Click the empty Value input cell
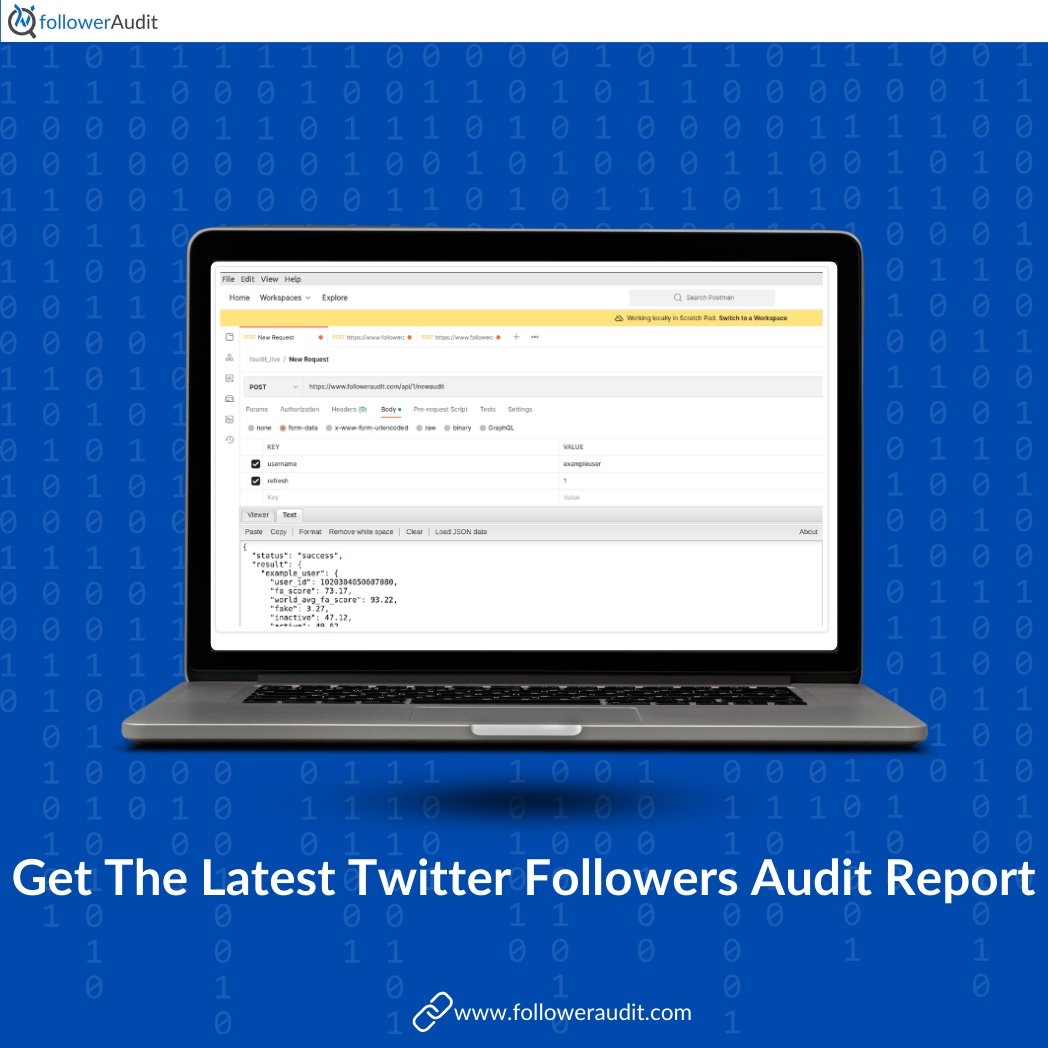The image size is (1048, 1048). (690, 497)
